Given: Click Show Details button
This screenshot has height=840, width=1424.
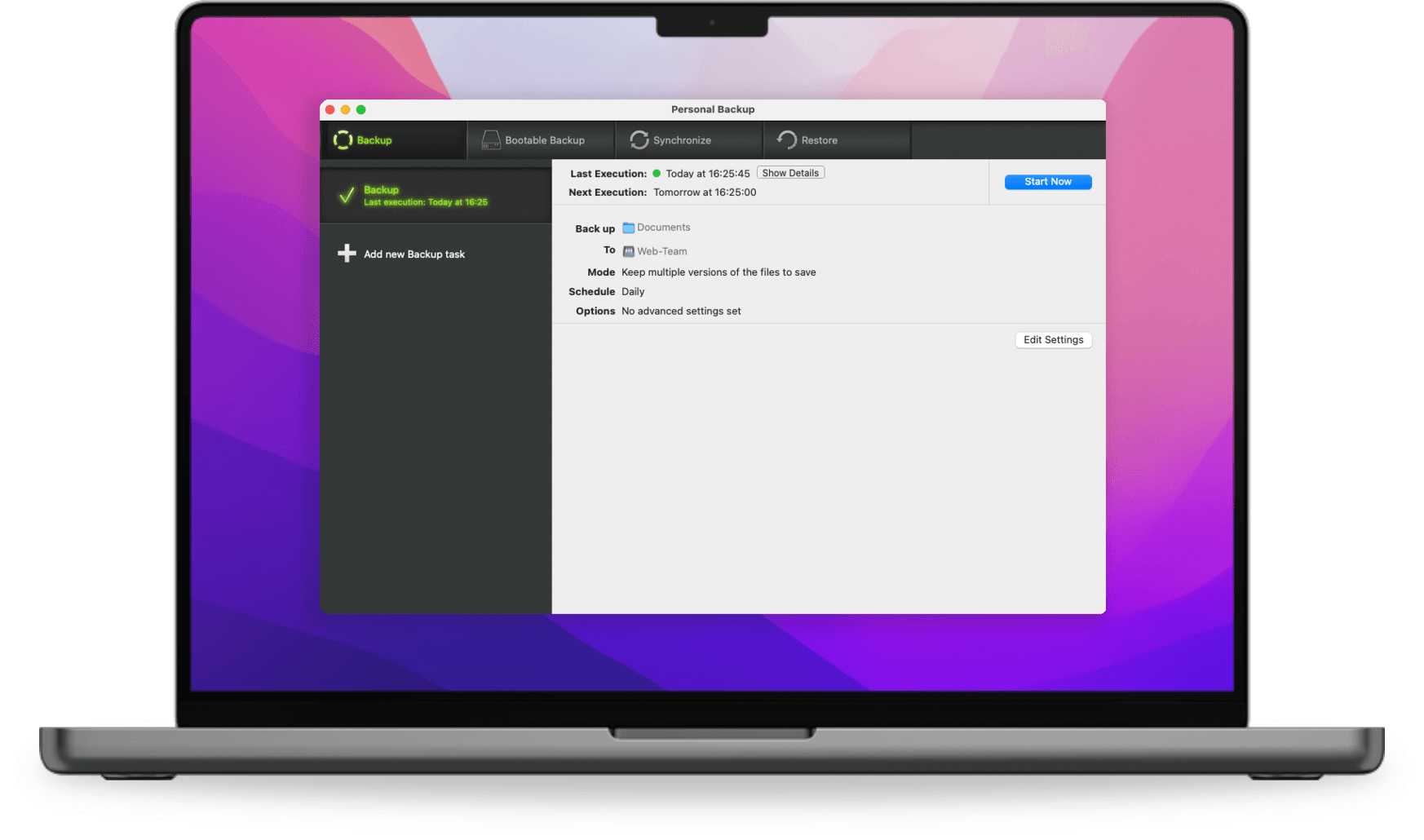Looking at the screenshot, I should pos(790,173).
